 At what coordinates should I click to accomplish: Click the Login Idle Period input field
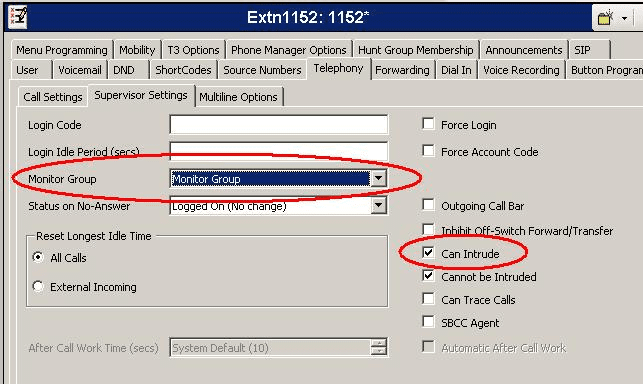click(x=278, y=151)
